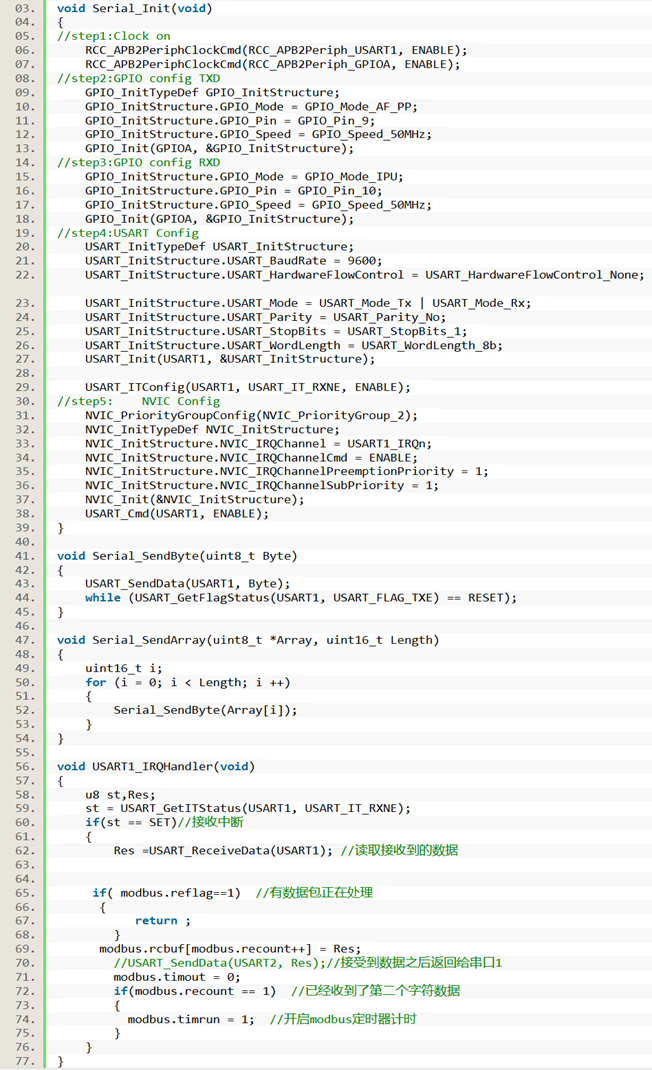The height and width of the screenshot is (1070, 652).
Task: Click the NVIC_IRQChannel = USART1_IRQn line
Action: 258,444
